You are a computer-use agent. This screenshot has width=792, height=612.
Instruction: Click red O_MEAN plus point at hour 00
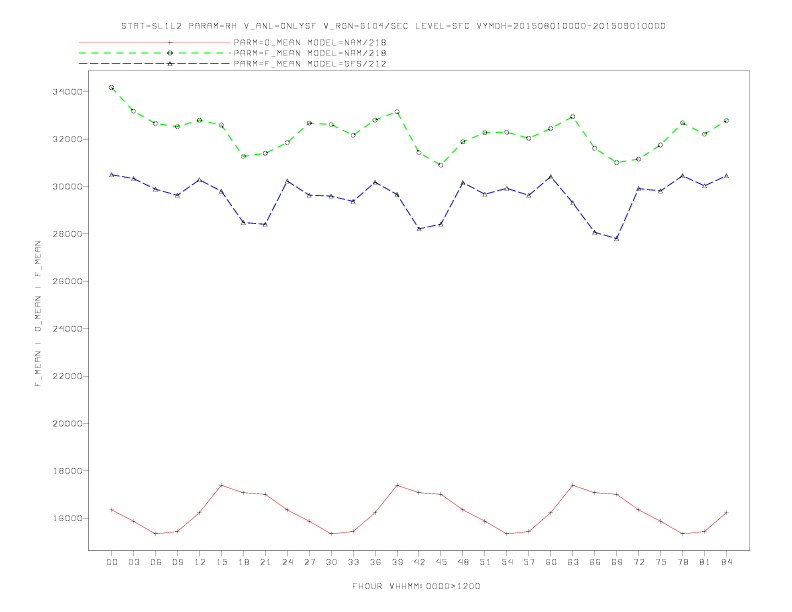click(112, 510)
